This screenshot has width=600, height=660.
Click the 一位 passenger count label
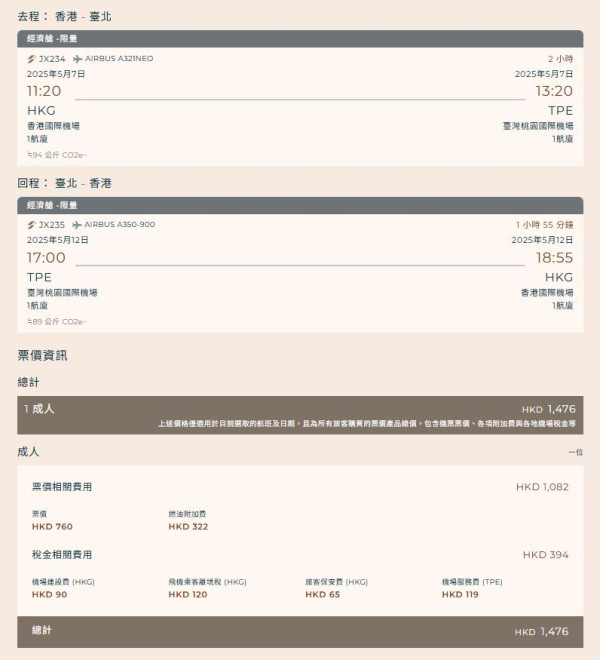(576, 452)
